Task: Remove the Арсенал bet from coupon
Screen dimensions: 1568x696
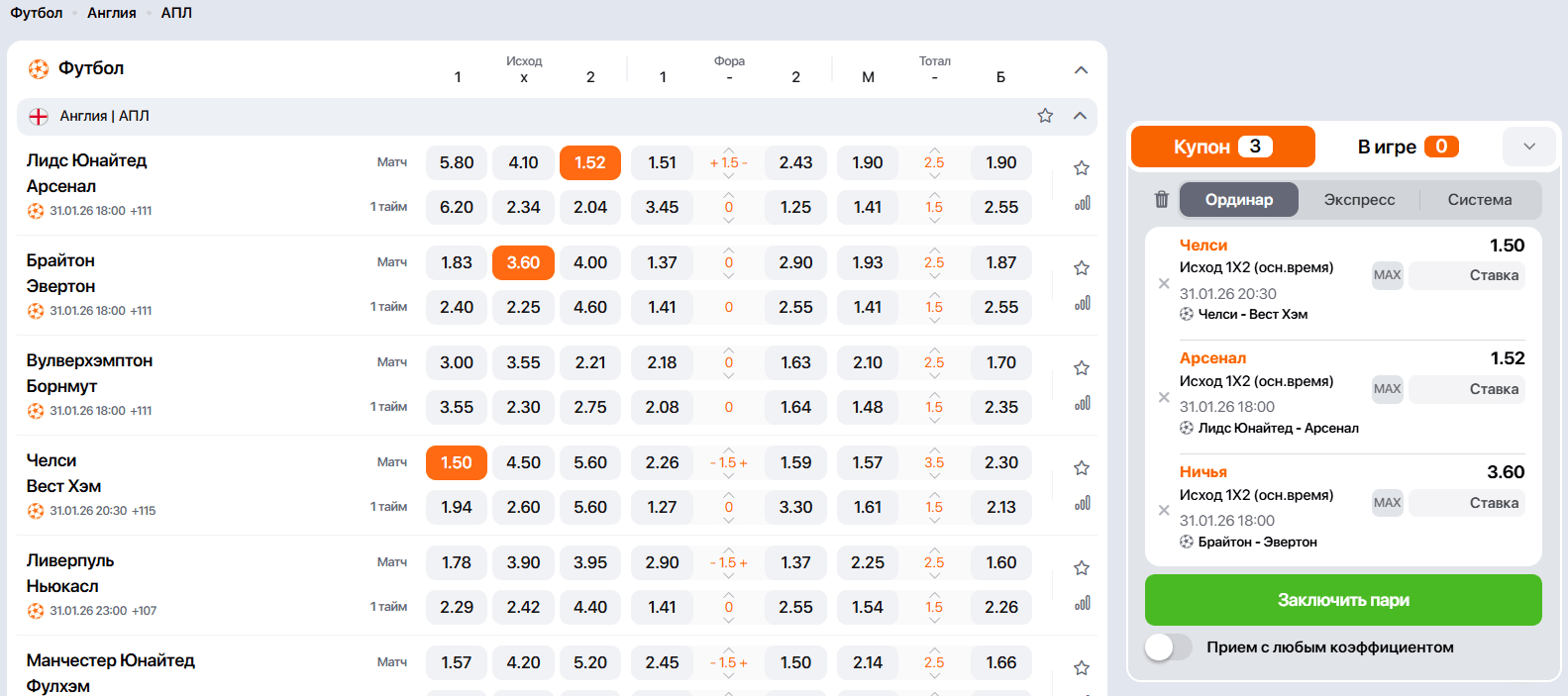Action: coord(1164,397)
